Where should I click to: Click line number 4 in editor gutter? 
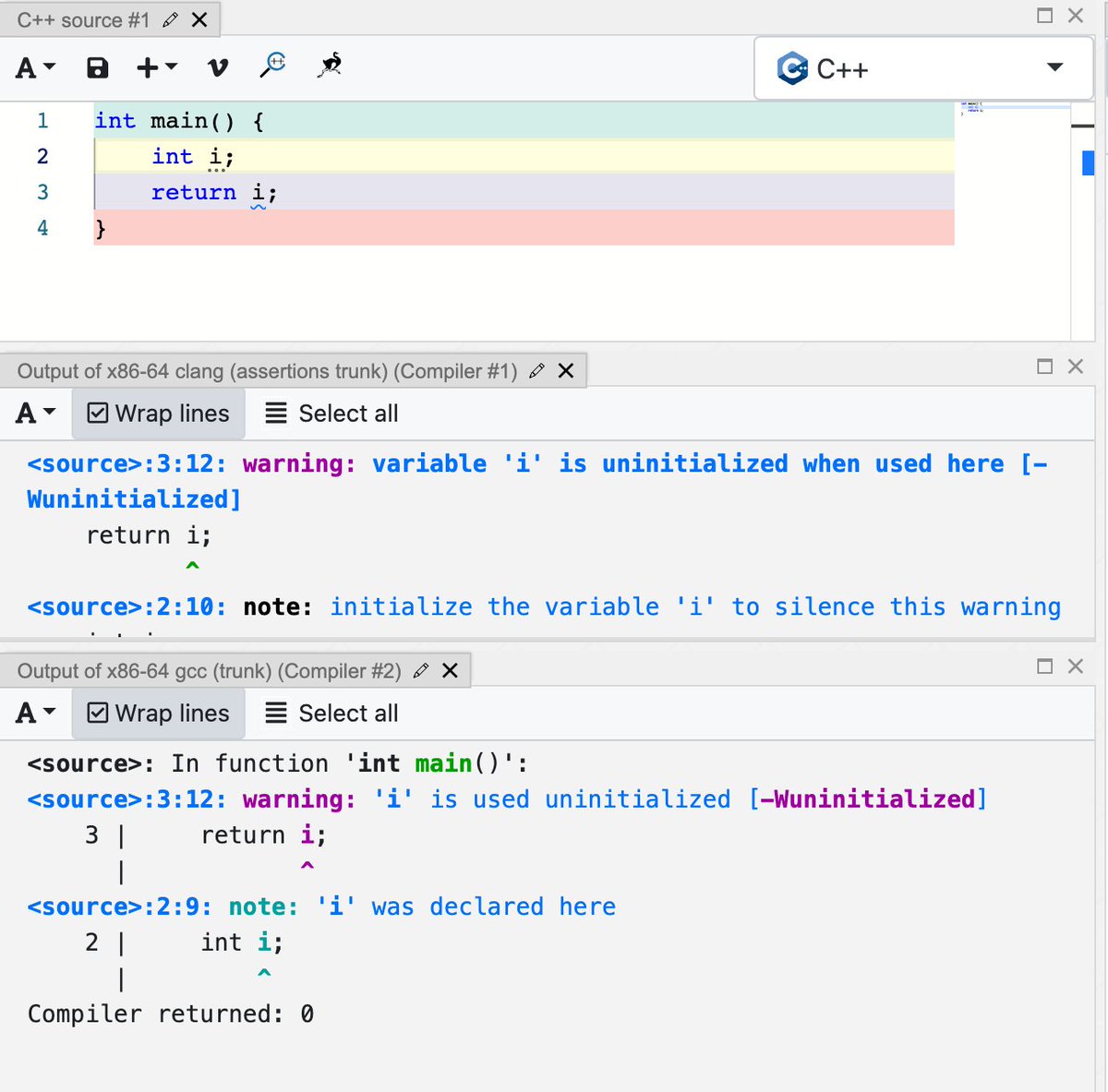tap(42, 228)
